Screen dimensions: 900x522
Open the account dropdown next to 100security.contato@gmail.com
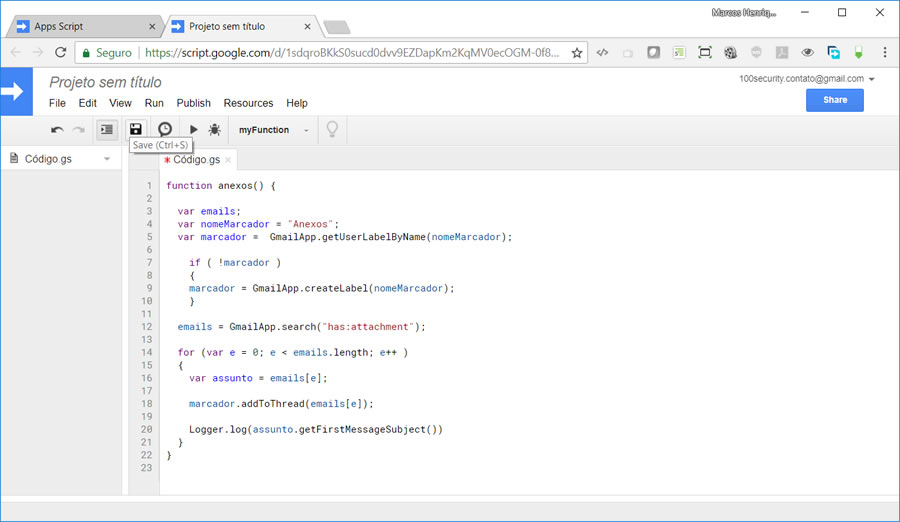(871, 79)
